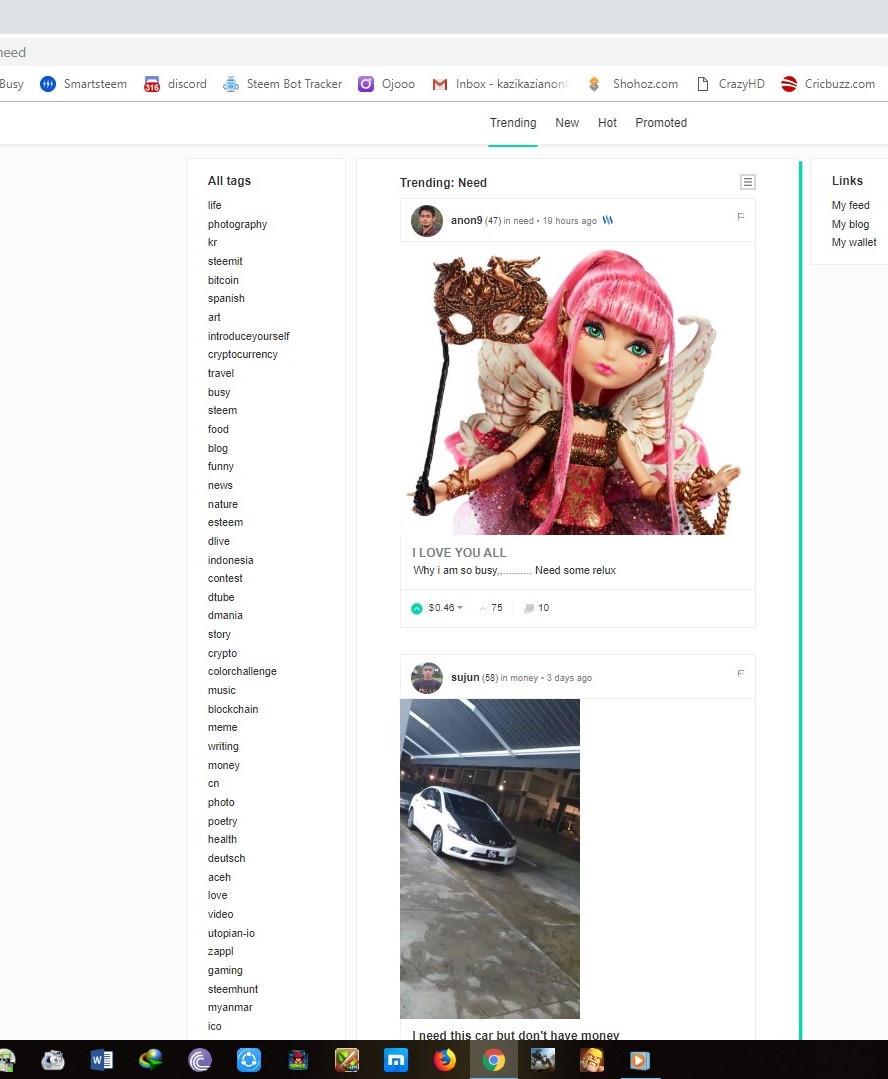Open the Promoted tab
The image size is (888, 1079).
660,122
